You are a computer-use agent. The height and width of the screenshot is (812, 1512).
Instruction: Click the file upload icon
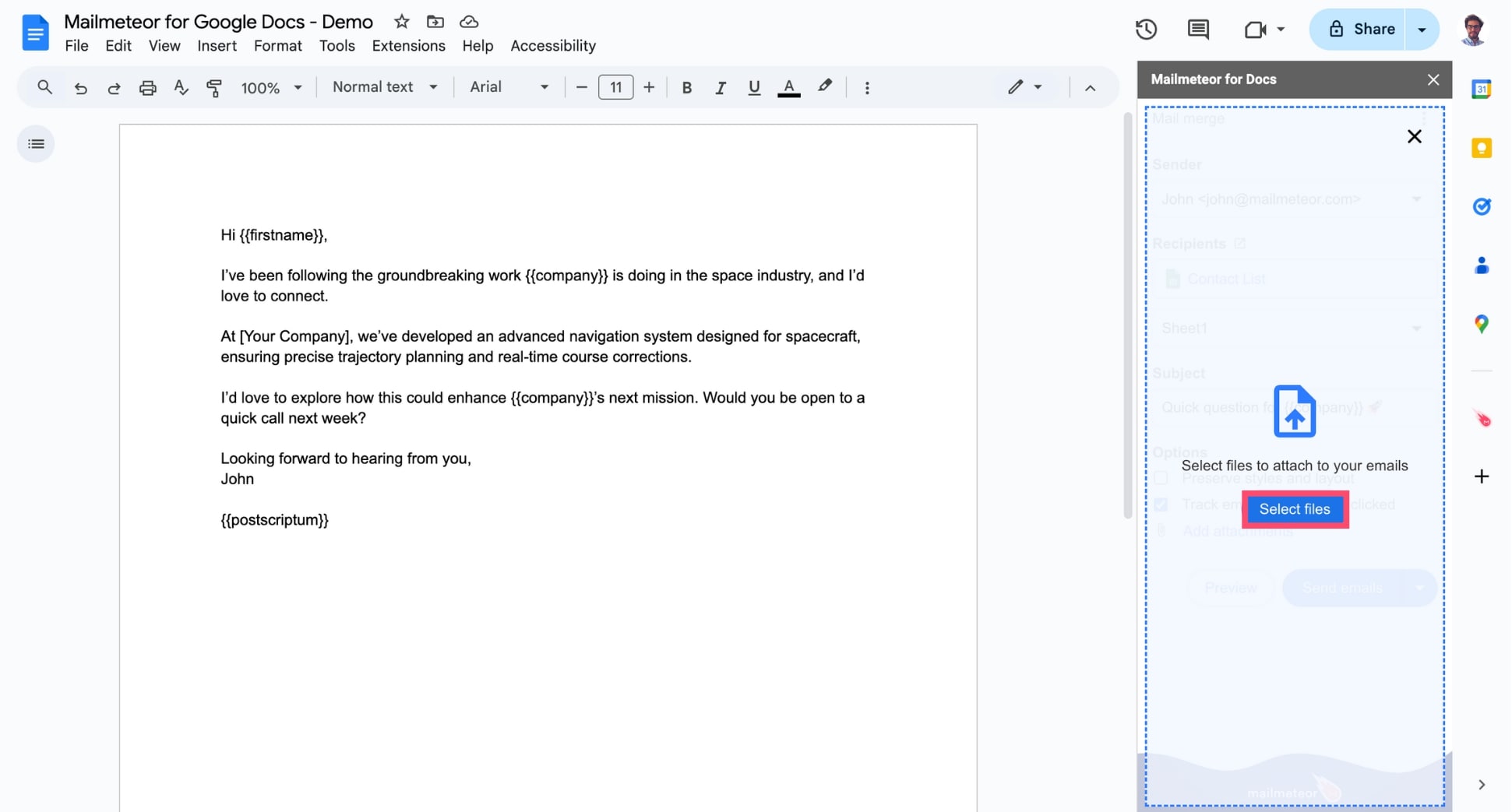pyautogui.click(x=1294, y=411)
